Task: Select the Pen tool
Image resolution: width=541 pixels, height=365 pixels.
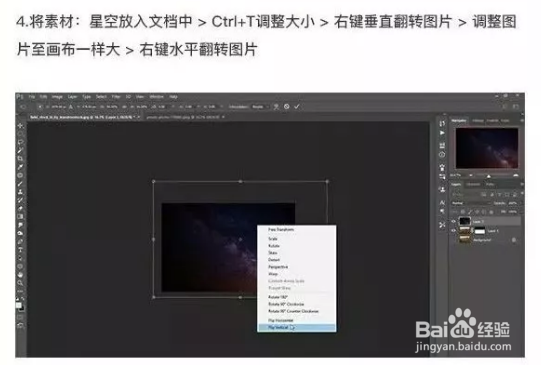Action: pyautogui.click(x=20, y=241)
